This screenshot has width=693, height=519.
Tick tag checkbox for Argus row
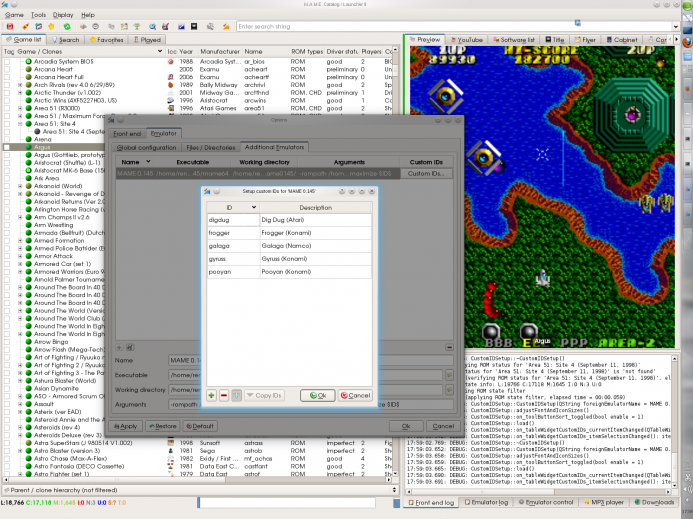[7, 147]
